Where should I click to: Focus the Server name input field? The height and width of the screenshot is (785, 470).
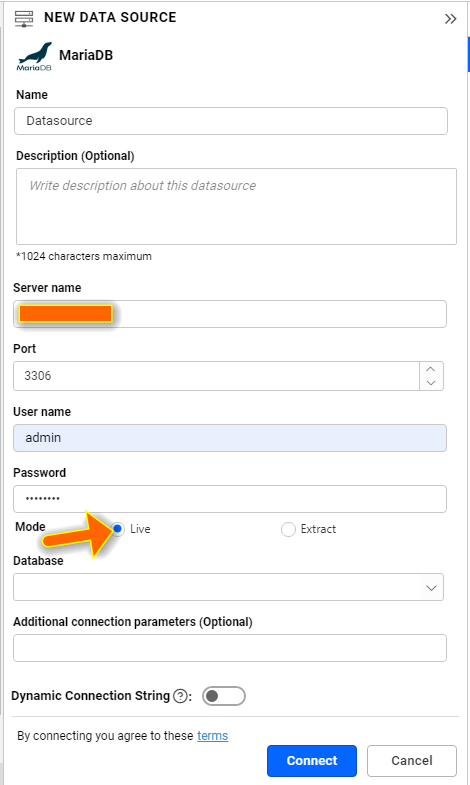[230, 314]
